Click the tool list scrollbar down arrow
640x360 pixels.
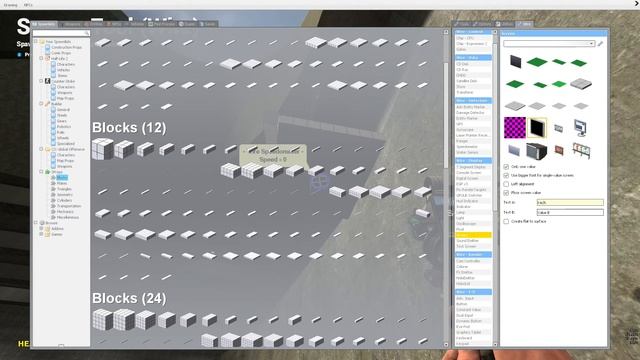click(x=495, y=344)
